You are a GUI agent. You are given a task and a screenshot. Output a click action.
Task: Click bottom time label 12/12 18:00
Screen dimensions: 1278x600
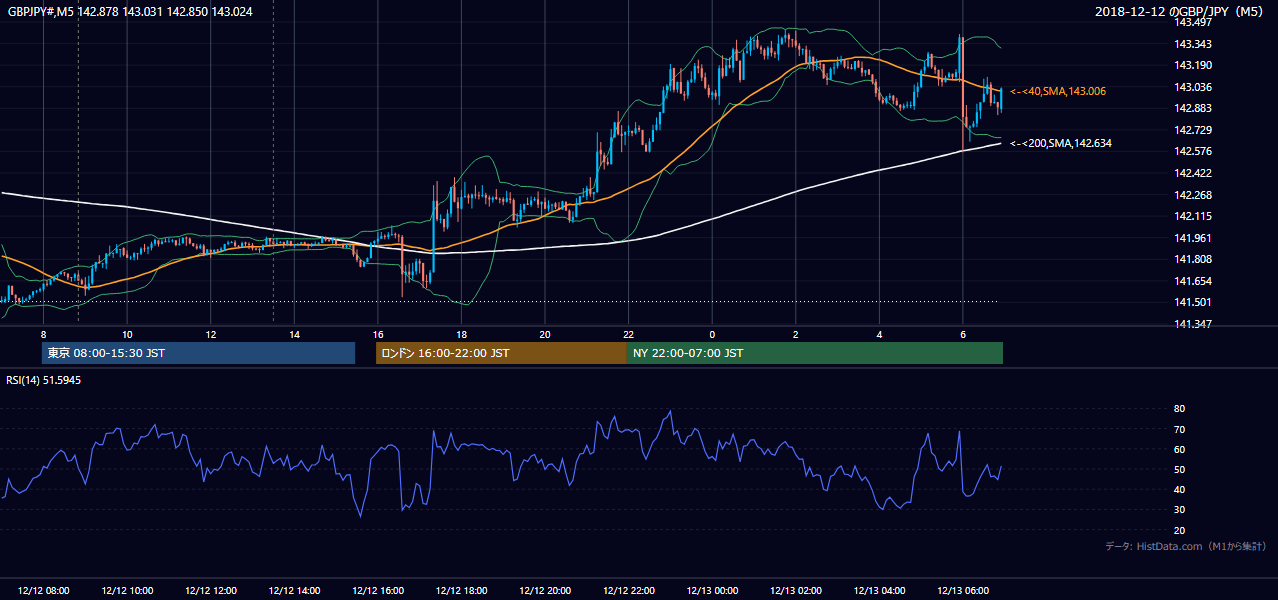click(461, 591)
